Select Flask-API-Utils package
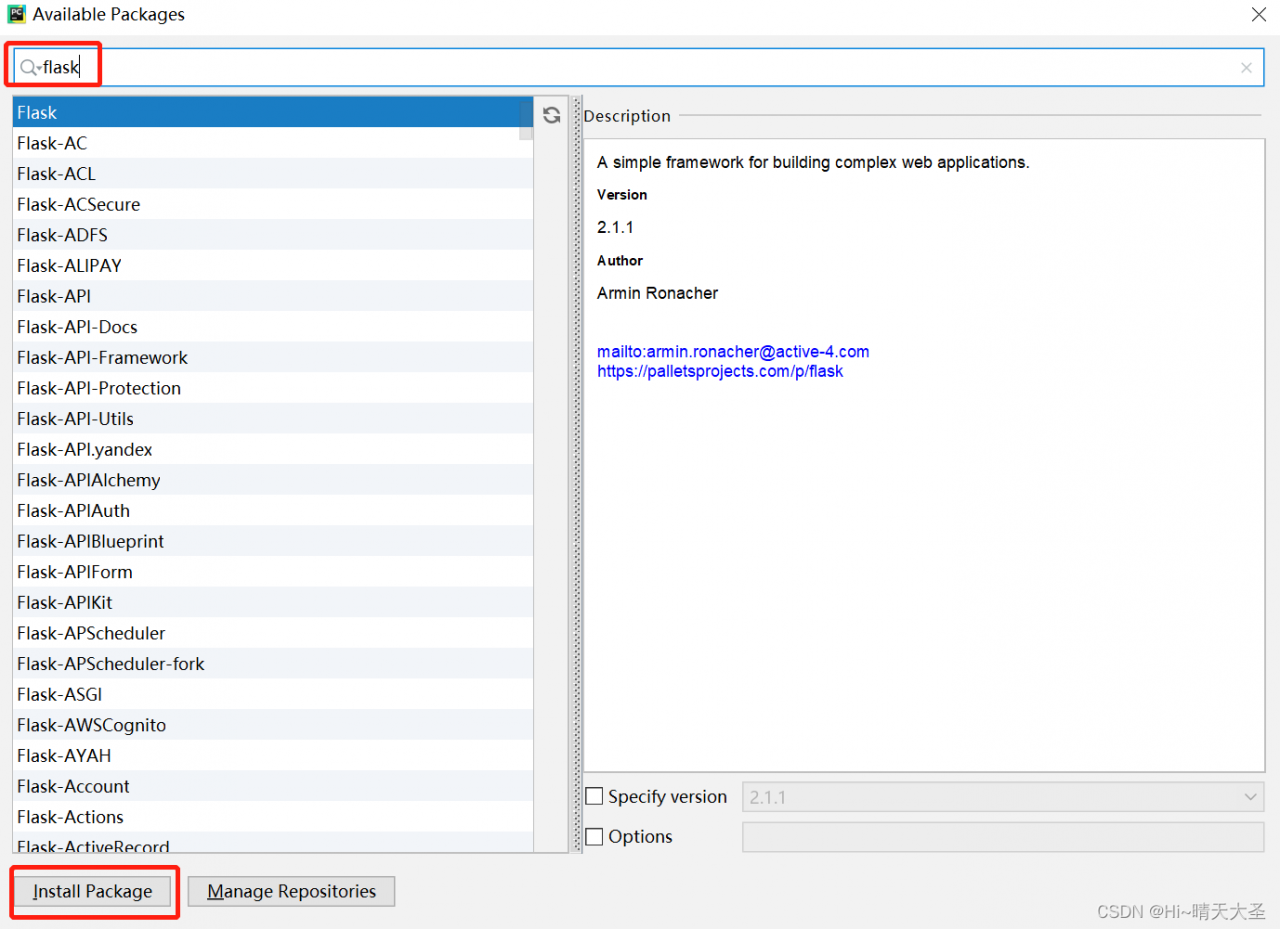The image size is (1280, 929). tap(272, 419)
